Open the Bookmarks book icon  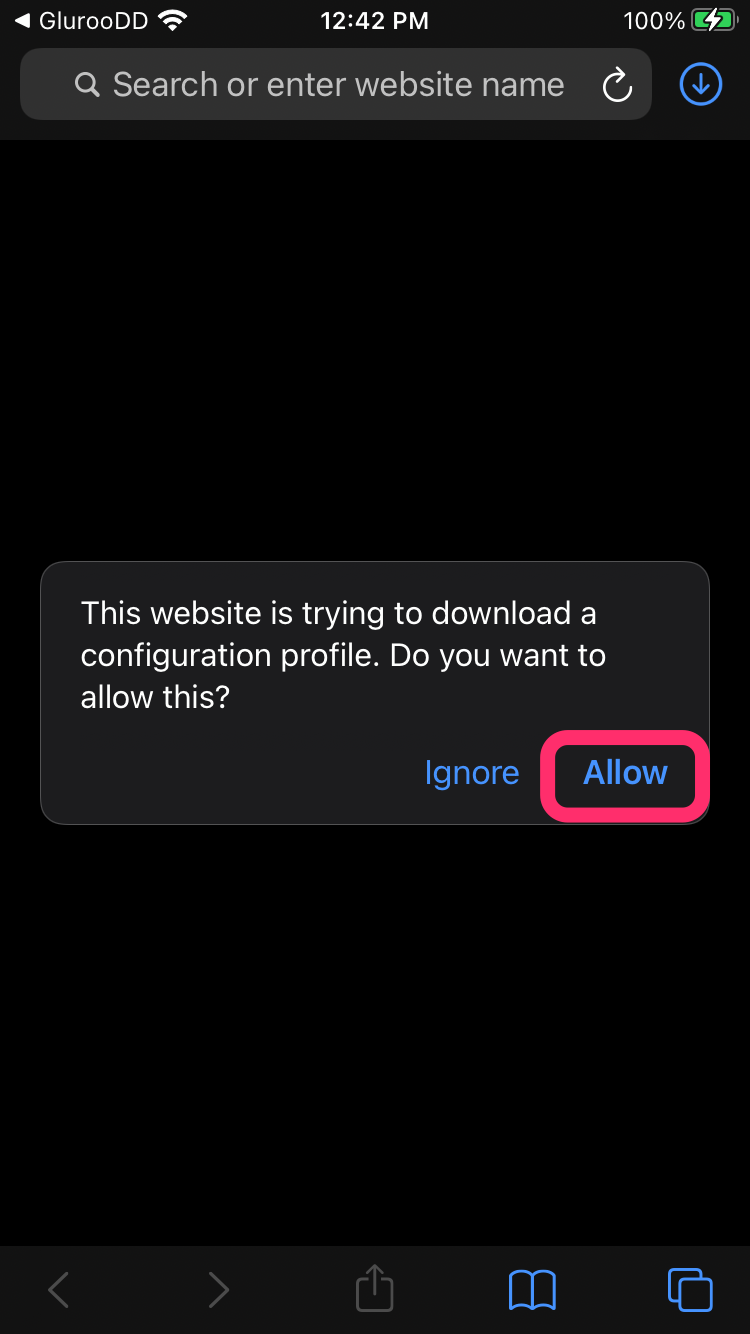pyautogui.click(x=532, y=1290)
